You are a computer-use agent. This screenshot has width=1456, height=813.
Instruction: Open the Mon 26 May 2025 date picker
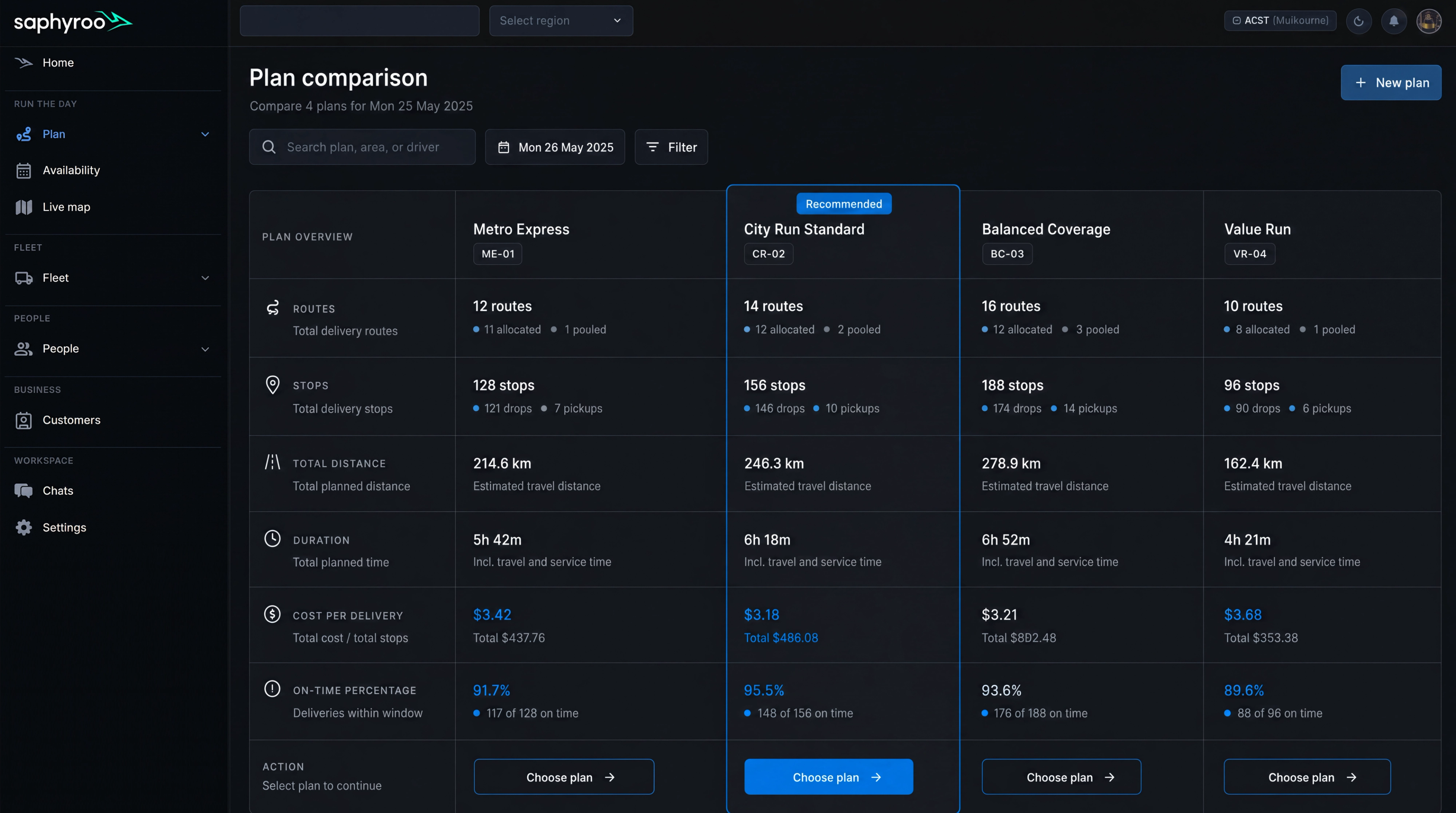(x=555, y=147)
